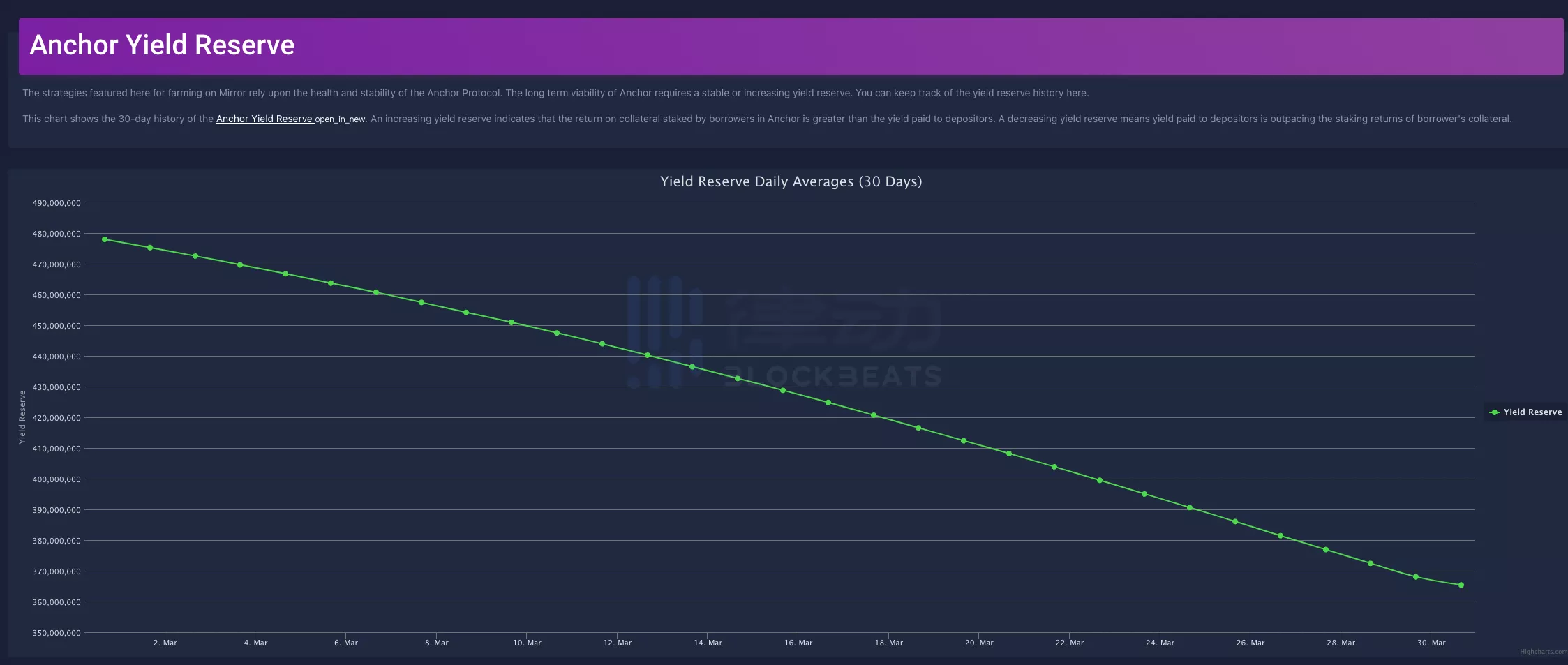This screenshot has height=665, width=1568.
Task: Click the 30. Mar x-axis label
Action: (x=1431, y=643)
